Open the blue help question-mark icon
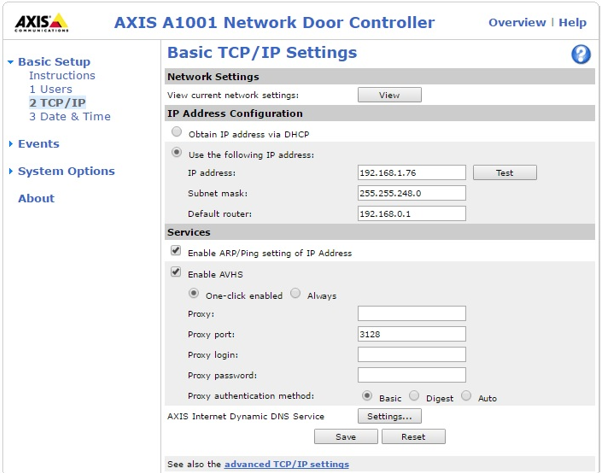 click(x=580, y=54)
